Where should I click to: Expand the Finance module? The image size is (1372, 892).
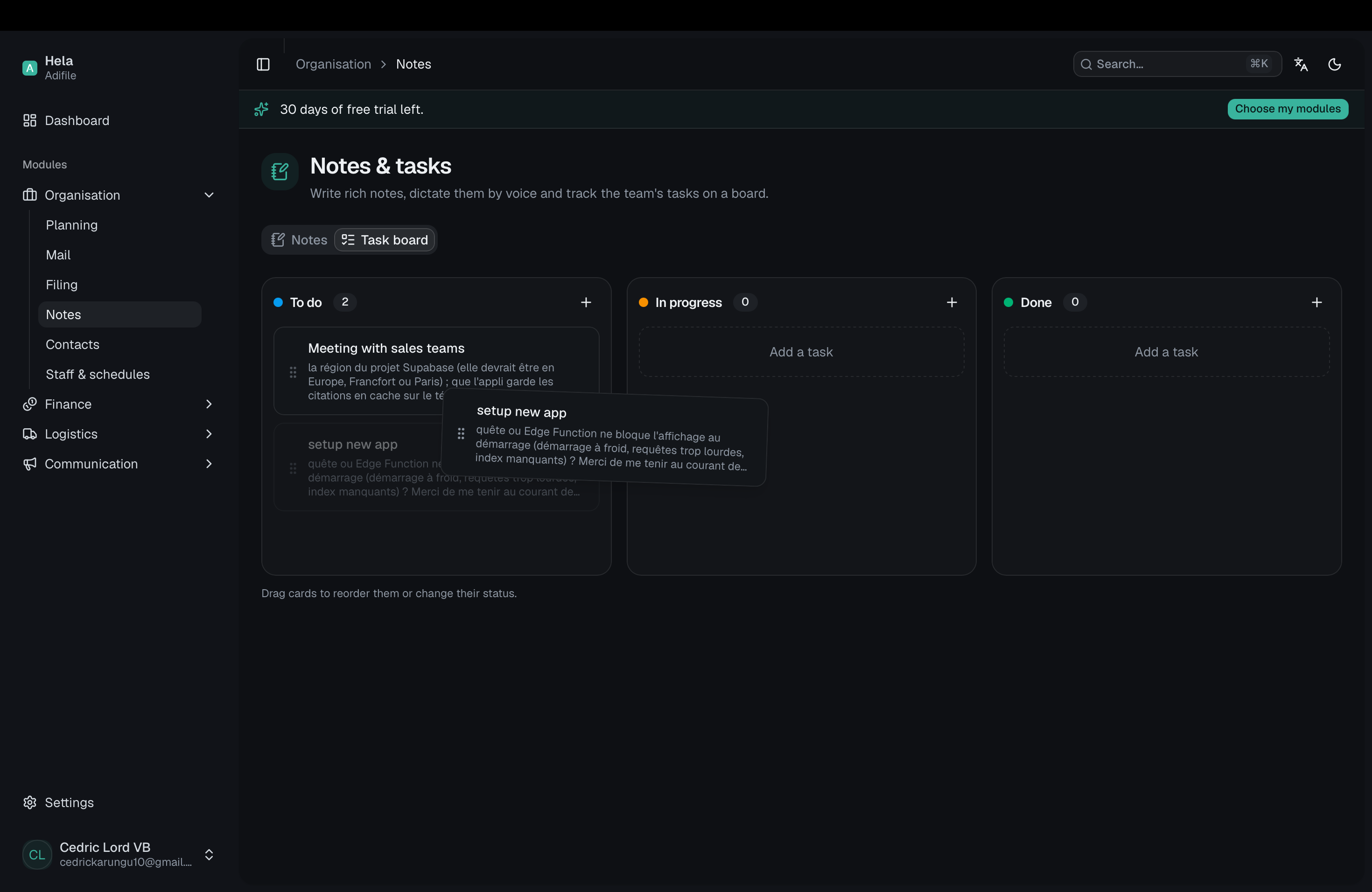point(119,404)
